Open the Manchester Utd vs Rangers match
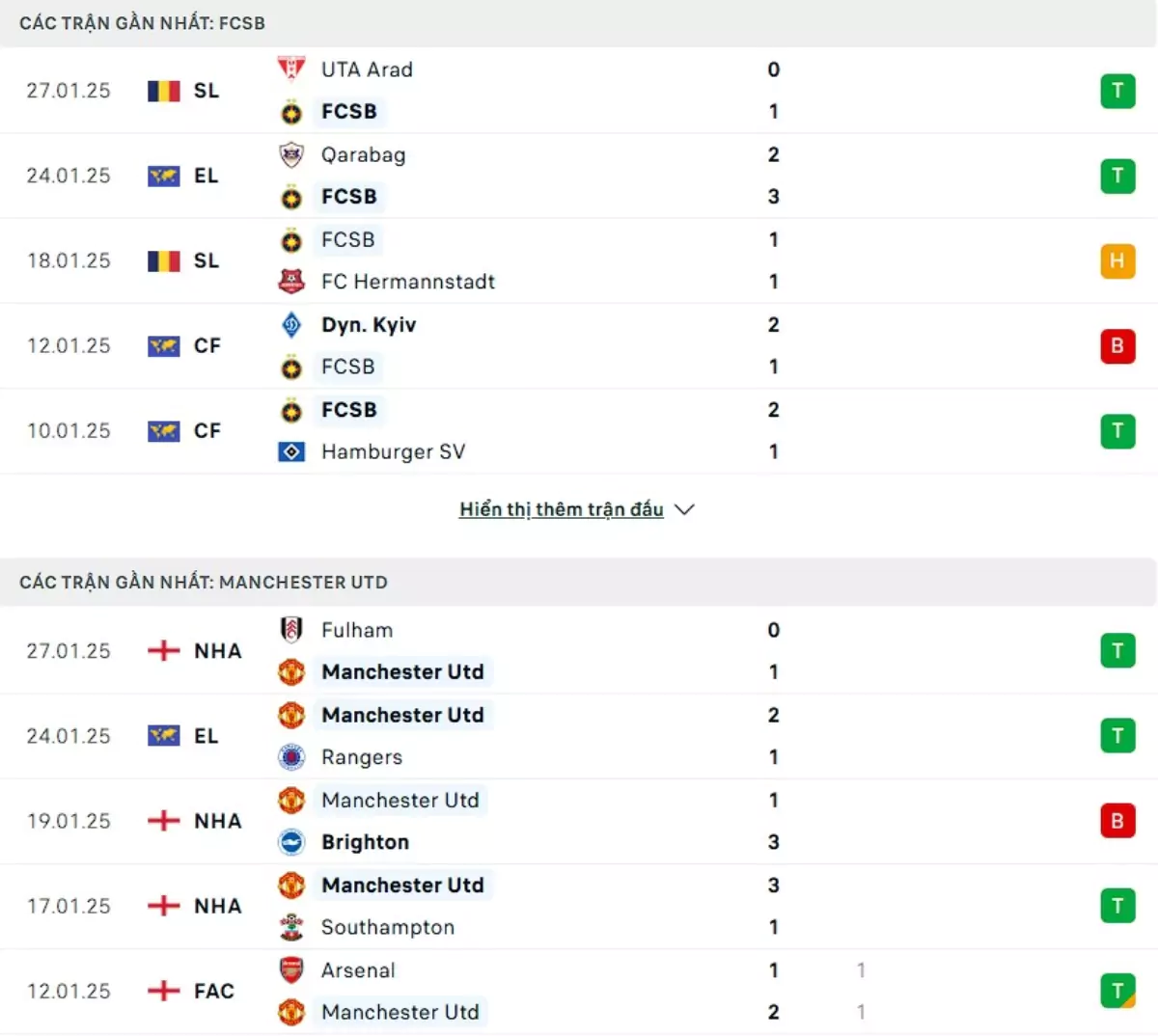 pyautogui.click(x=579, y=736)
